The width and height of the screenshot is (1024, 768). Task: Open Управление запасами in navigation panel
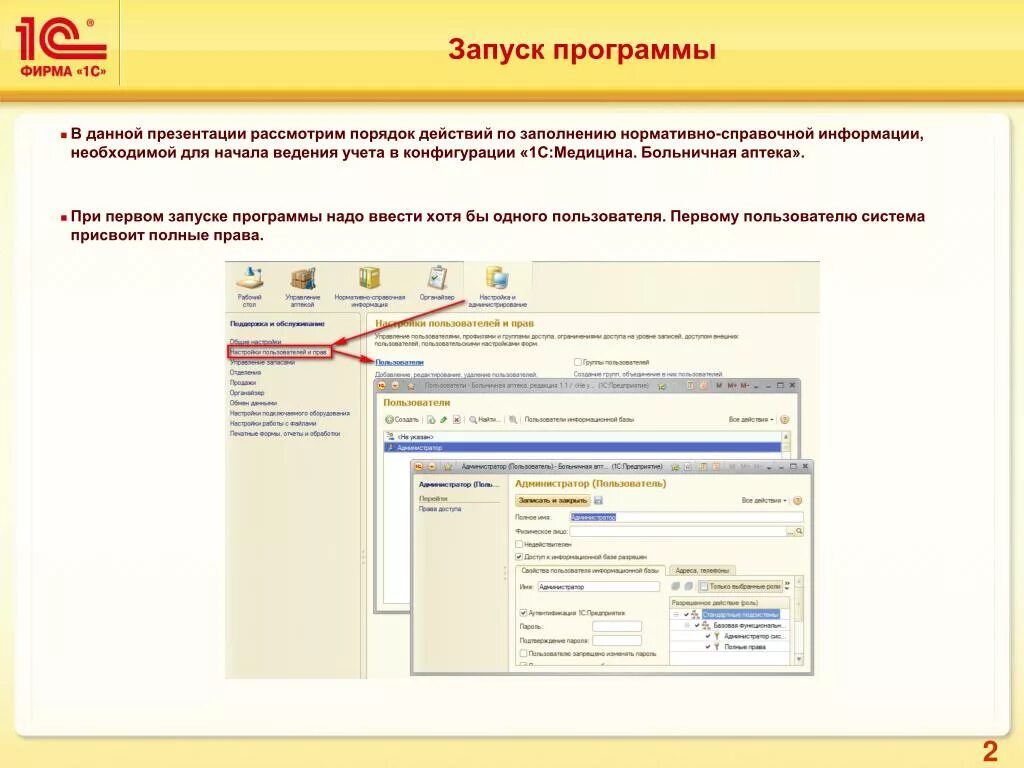(x=262, y=362)
